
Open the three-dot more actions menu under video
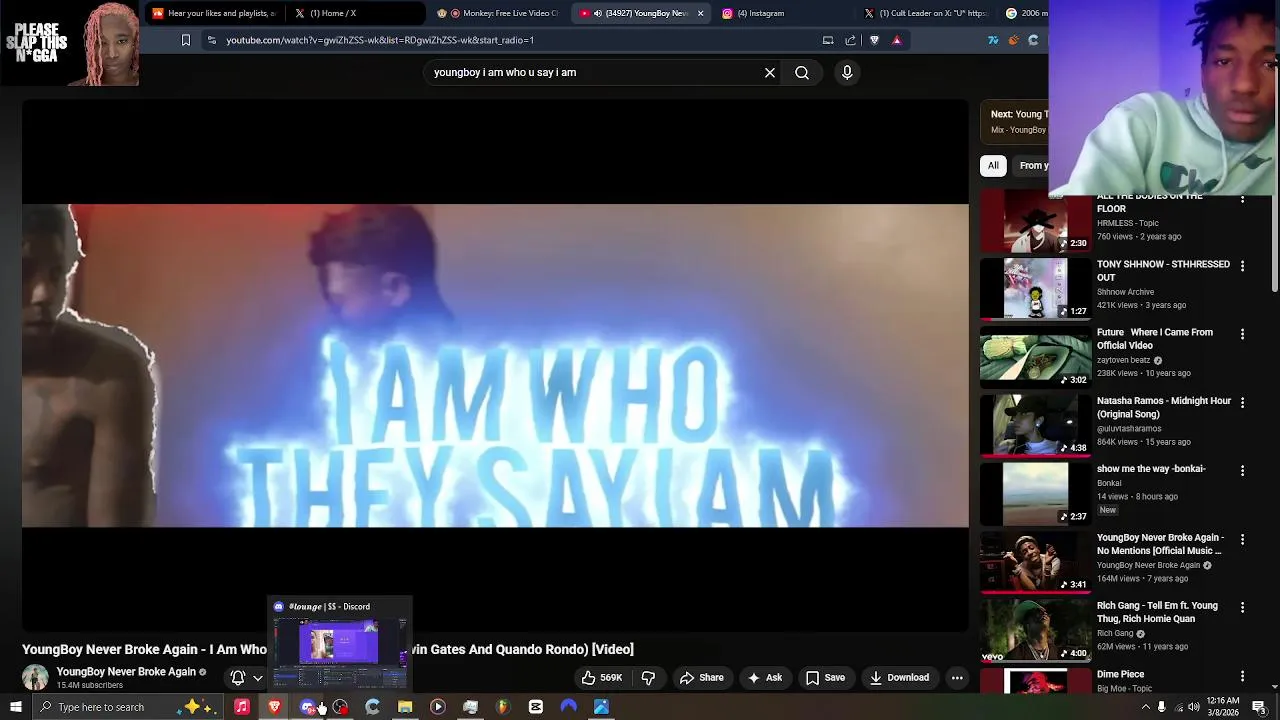(957, 677)
